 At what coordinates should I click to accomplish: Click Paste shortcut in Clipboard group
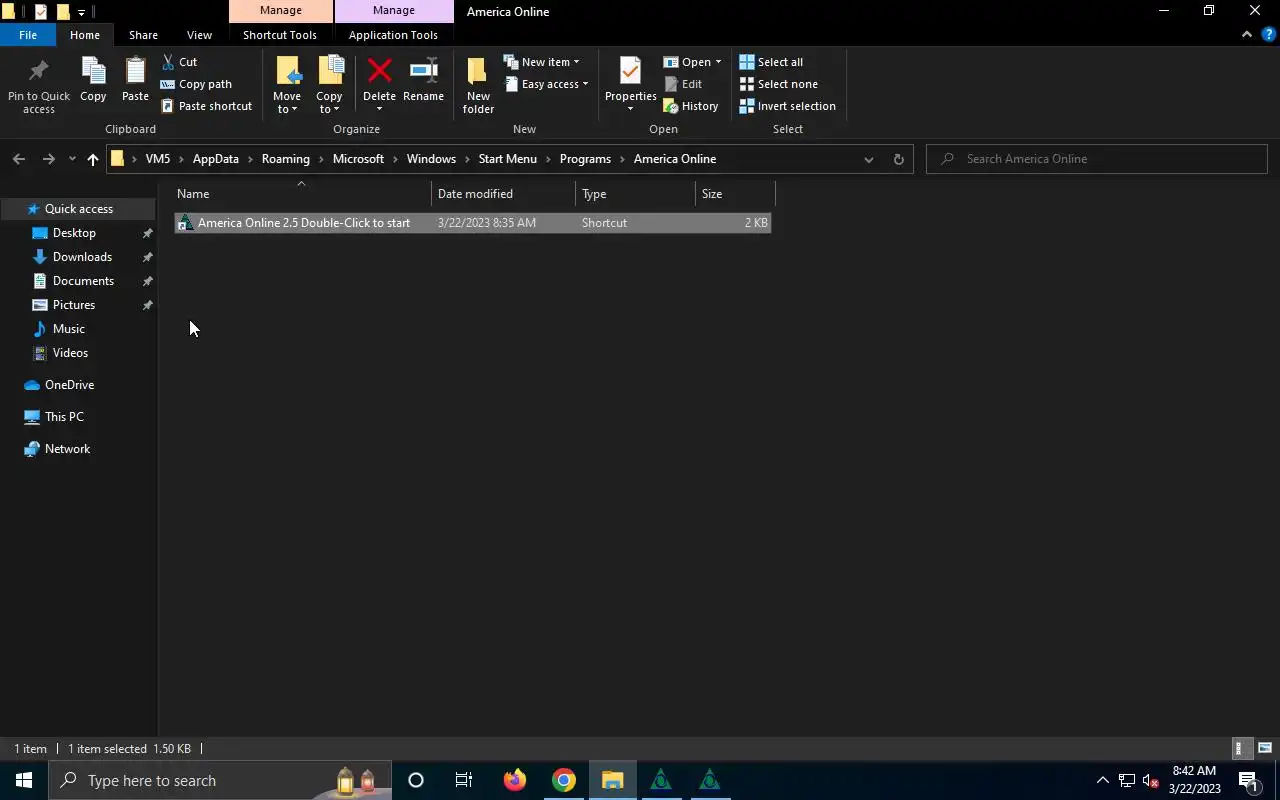[206, 106]
